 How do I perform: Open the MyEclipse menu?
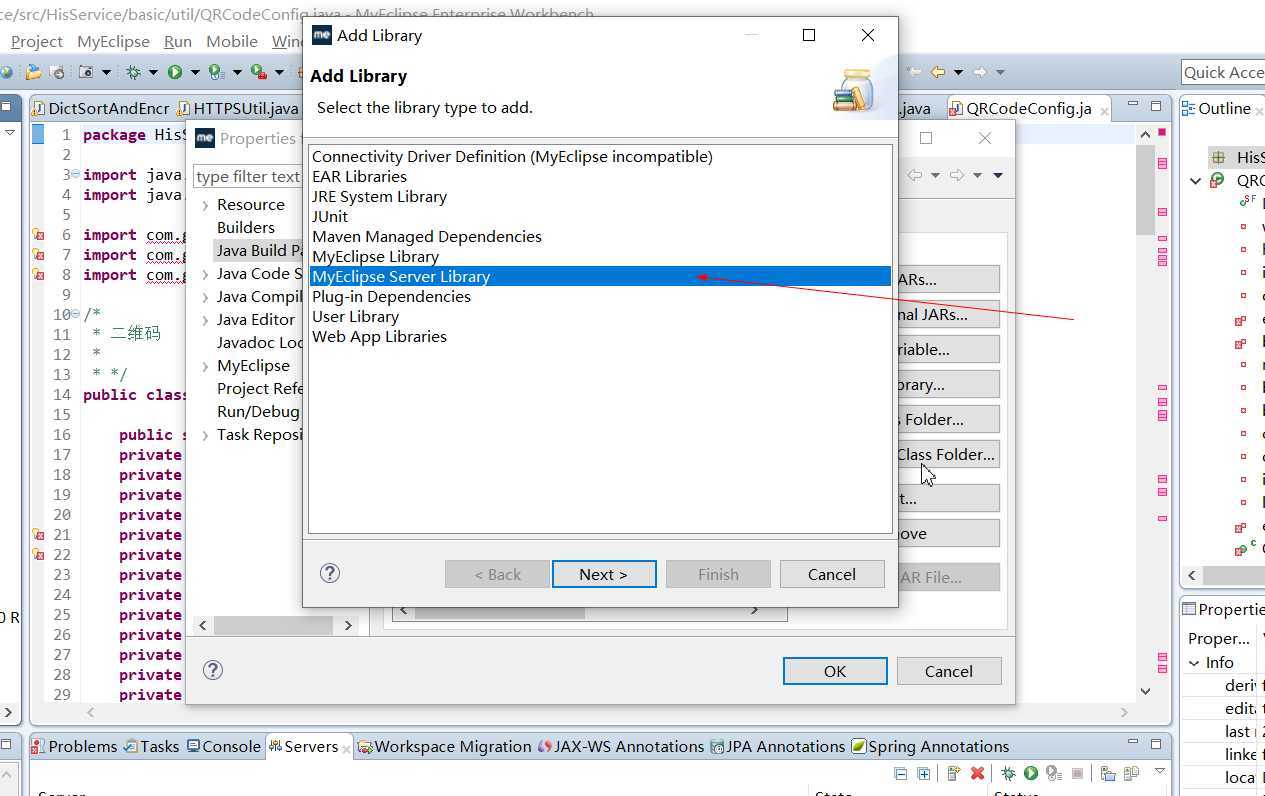pos(113,41)
